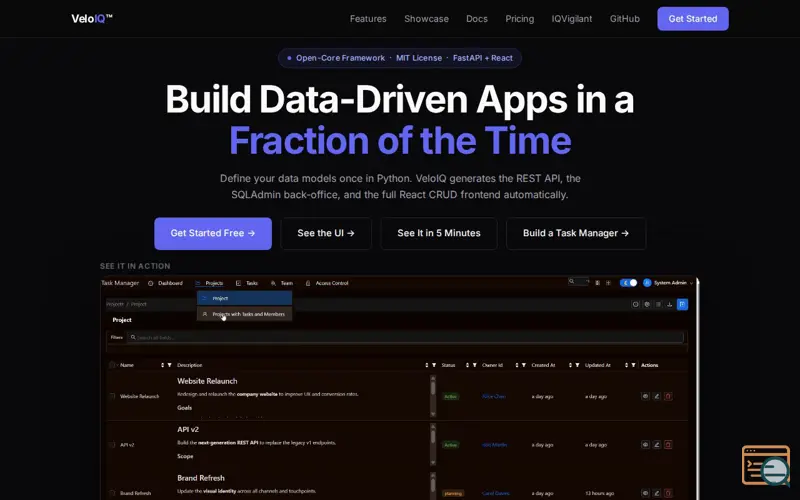Click the magnifier icon in the top bar search
This screenshot has height=500, width=800.
tap(571, 281)
